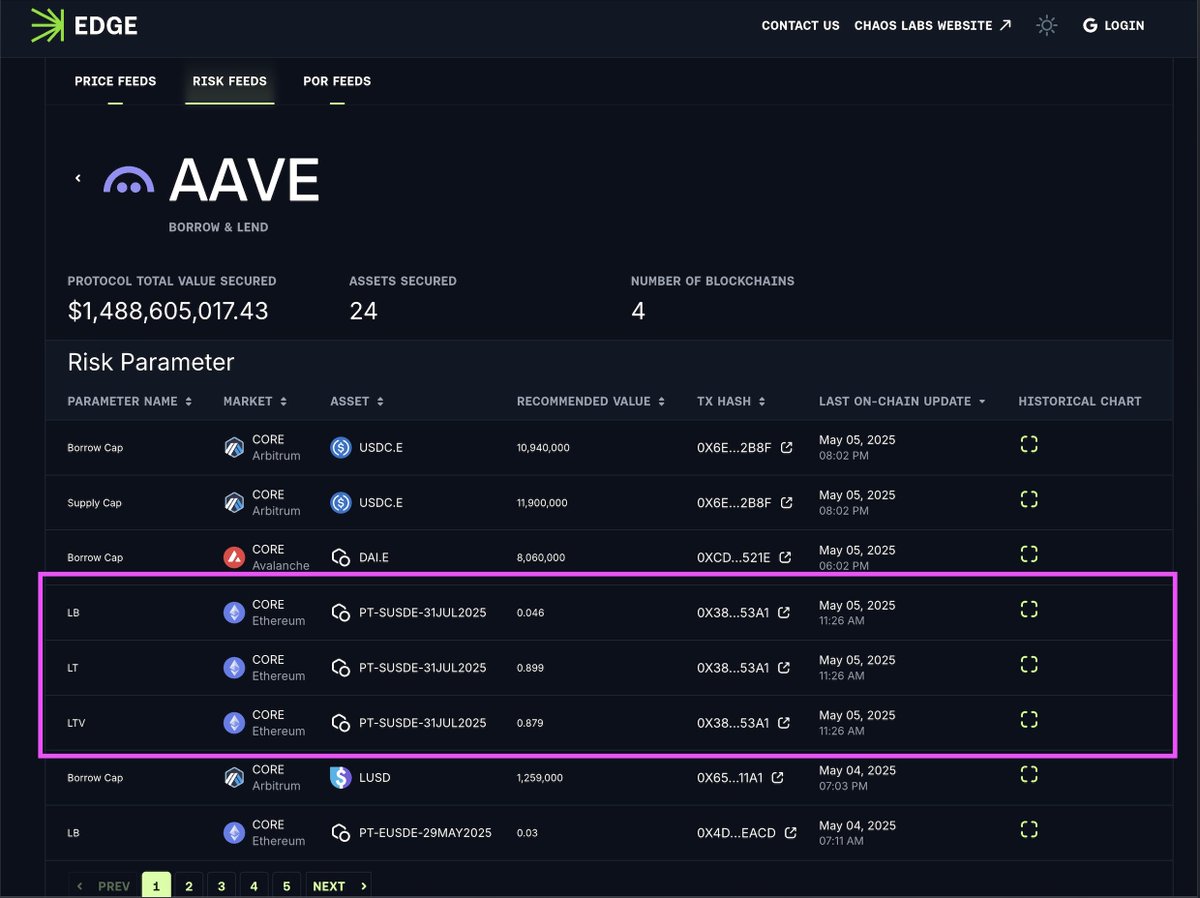Click date May 04, 2025 07:03 PM
This screenshot has height=898, width=1200.
[857, 778]
